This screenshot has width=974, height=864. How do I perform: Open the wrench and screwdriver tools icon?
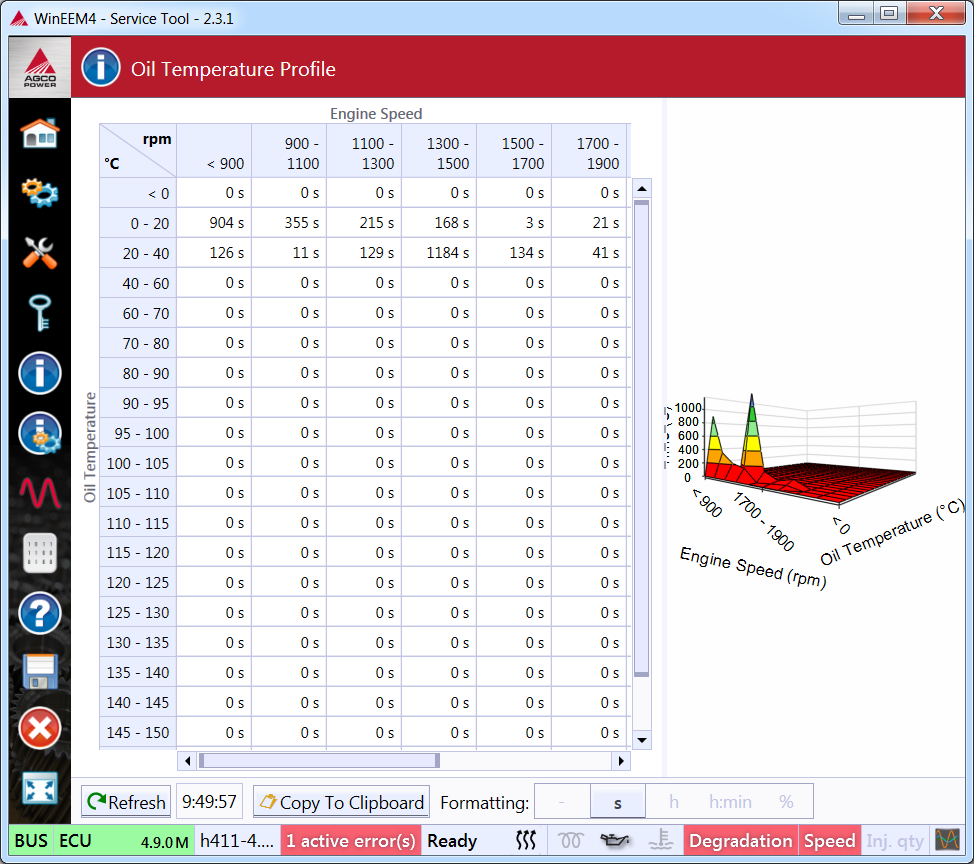(40, 252)
